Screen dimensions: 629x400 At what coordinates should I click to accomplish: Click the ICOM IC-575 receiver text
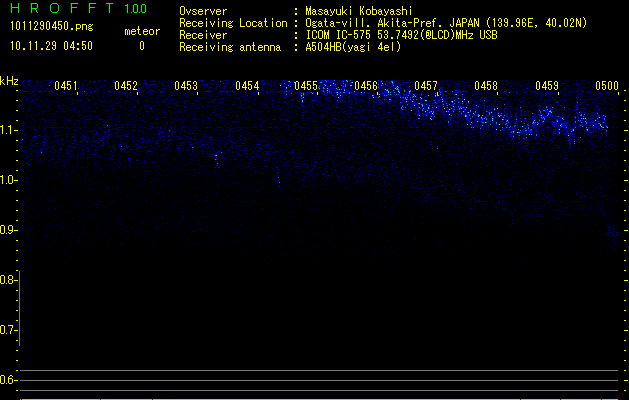pyautogui.click(x=401, y=35)
